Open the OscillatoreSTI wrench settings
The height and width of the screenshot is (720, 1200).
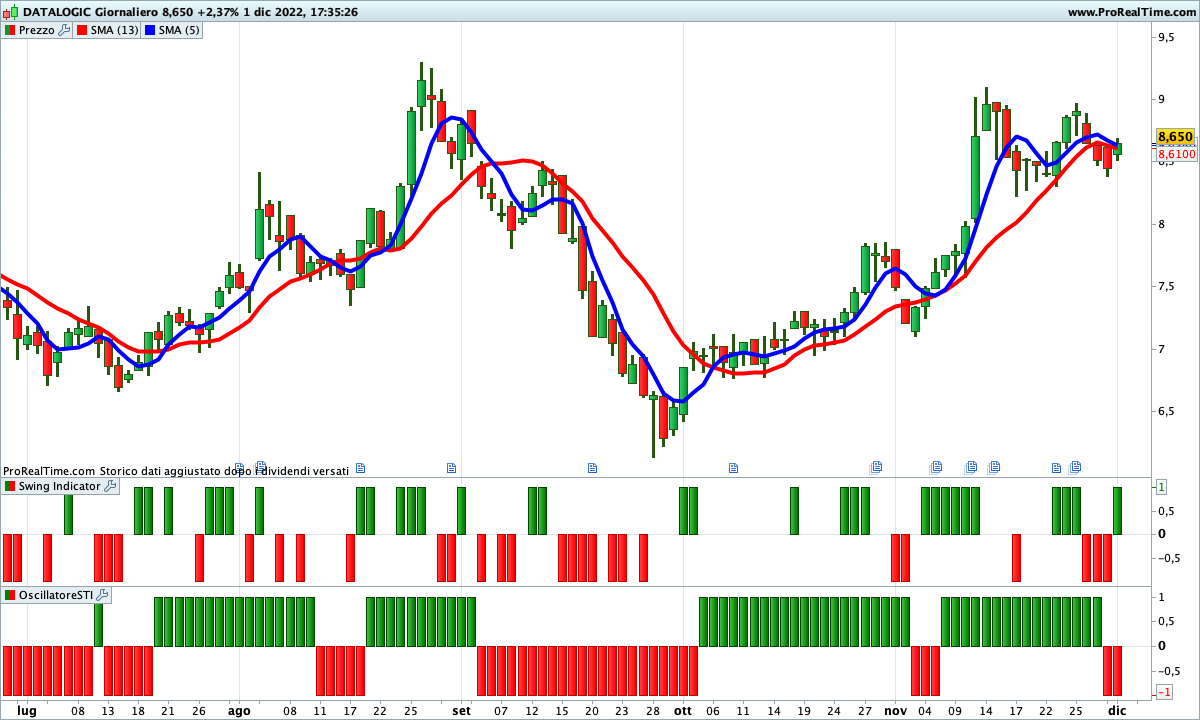point(103,595)
